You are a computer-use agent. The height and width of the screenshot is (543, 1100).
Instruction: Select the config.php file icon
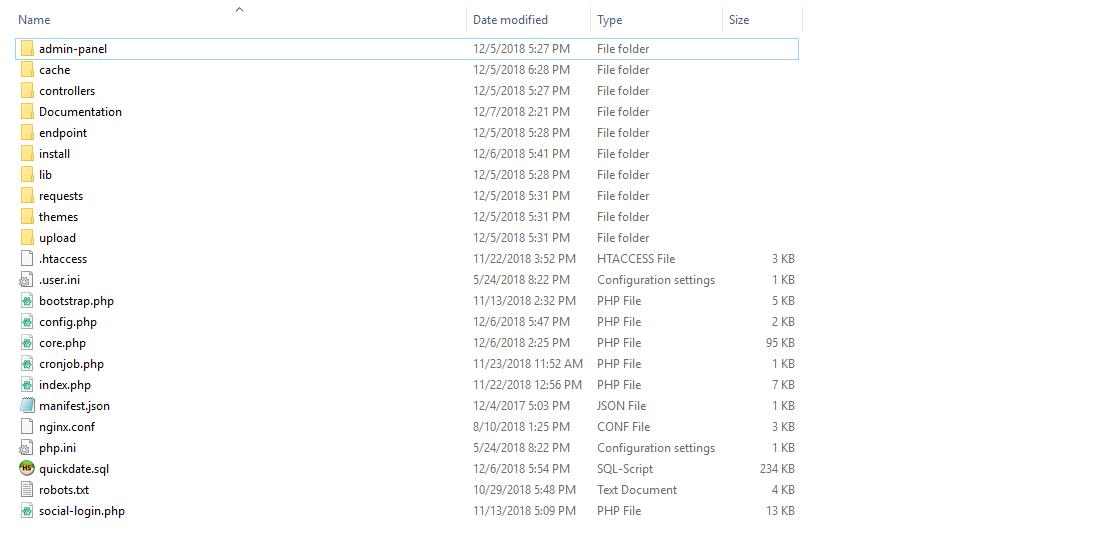click(x=27, y=322)
